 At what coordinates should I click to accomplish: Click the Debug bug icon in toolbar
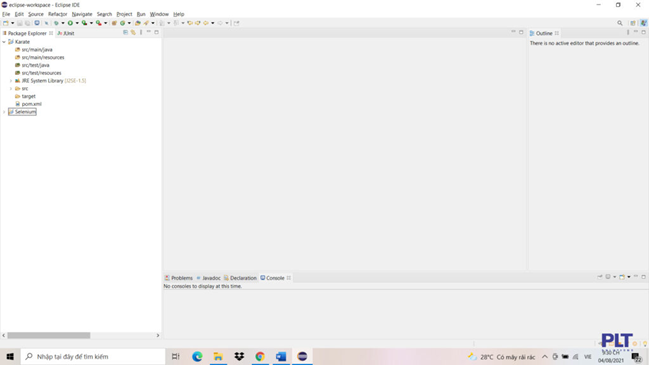coord(56,23)
